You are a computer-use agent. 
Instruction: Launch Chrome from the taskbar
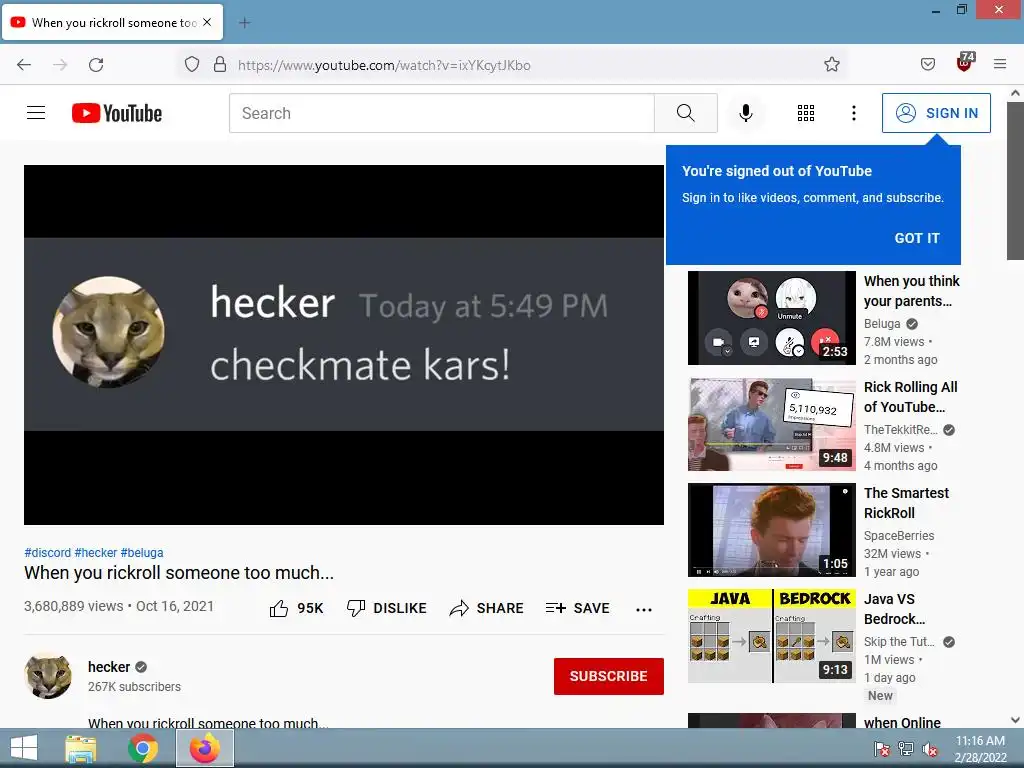click(143, 748)
